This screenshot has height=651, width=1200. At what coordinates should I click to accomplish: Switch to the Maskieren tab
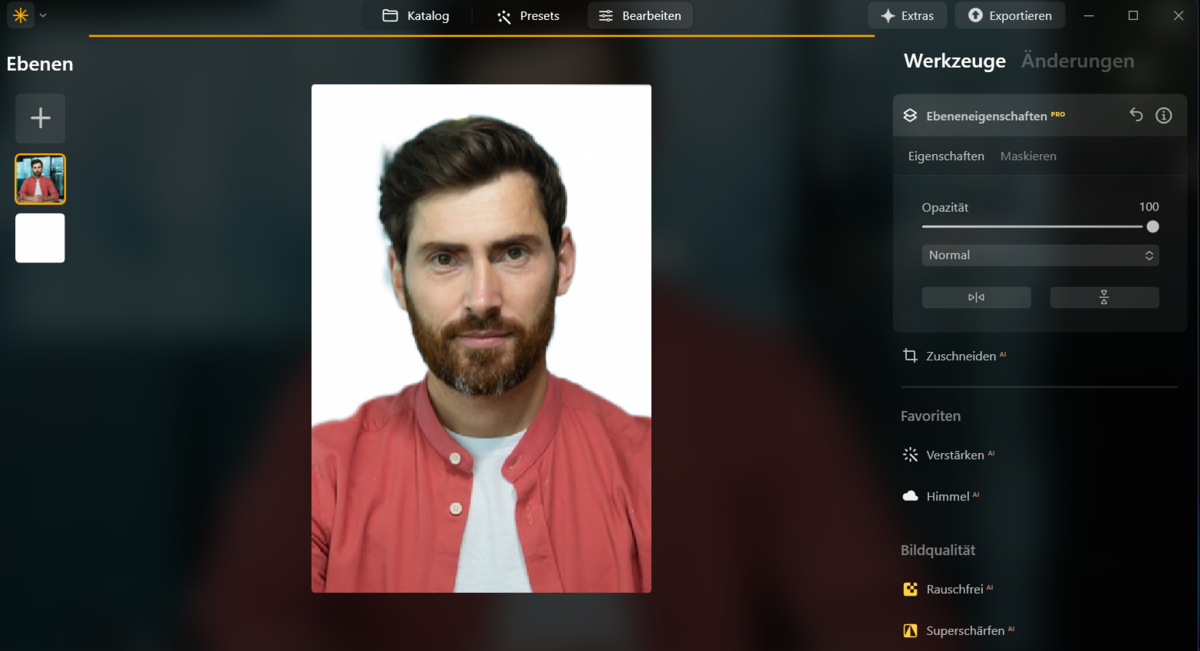(x=1028, y=156)
